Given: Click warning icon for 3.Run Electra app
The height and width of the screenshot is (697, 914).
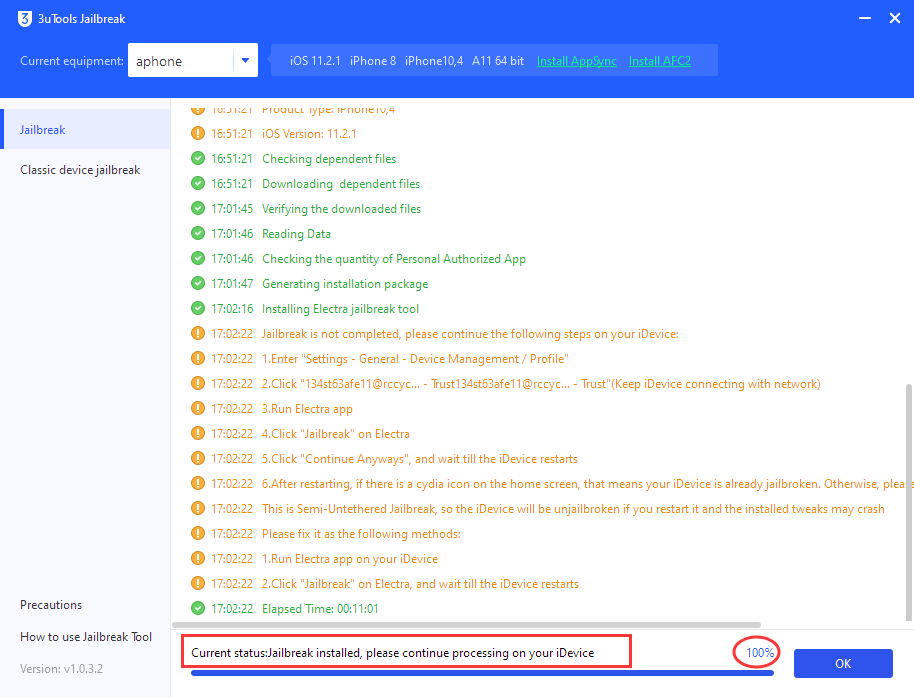Looking at the screenshot, I should pyautogui.click(x=198, y=409).
